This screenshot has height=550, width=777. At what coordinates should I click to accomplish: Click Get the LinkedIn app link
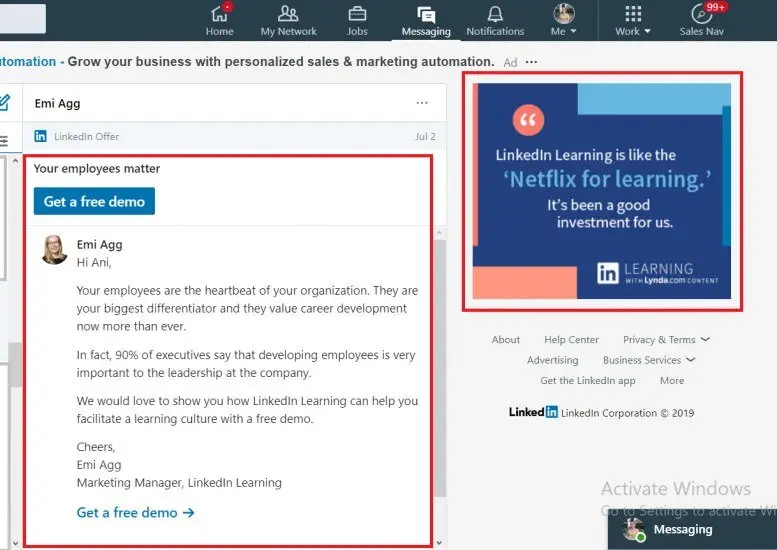pos(588,381)
